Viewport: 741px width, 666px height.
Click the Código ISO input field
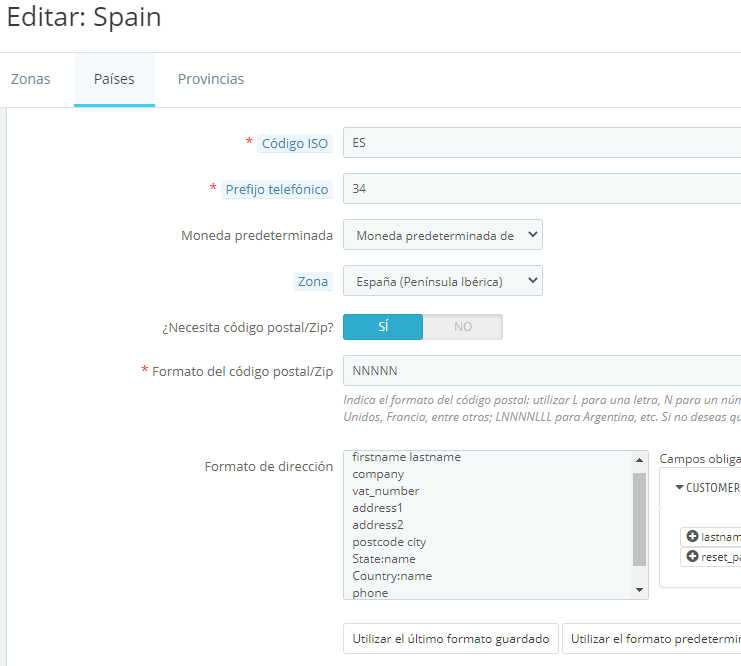[x=542, y=143]
